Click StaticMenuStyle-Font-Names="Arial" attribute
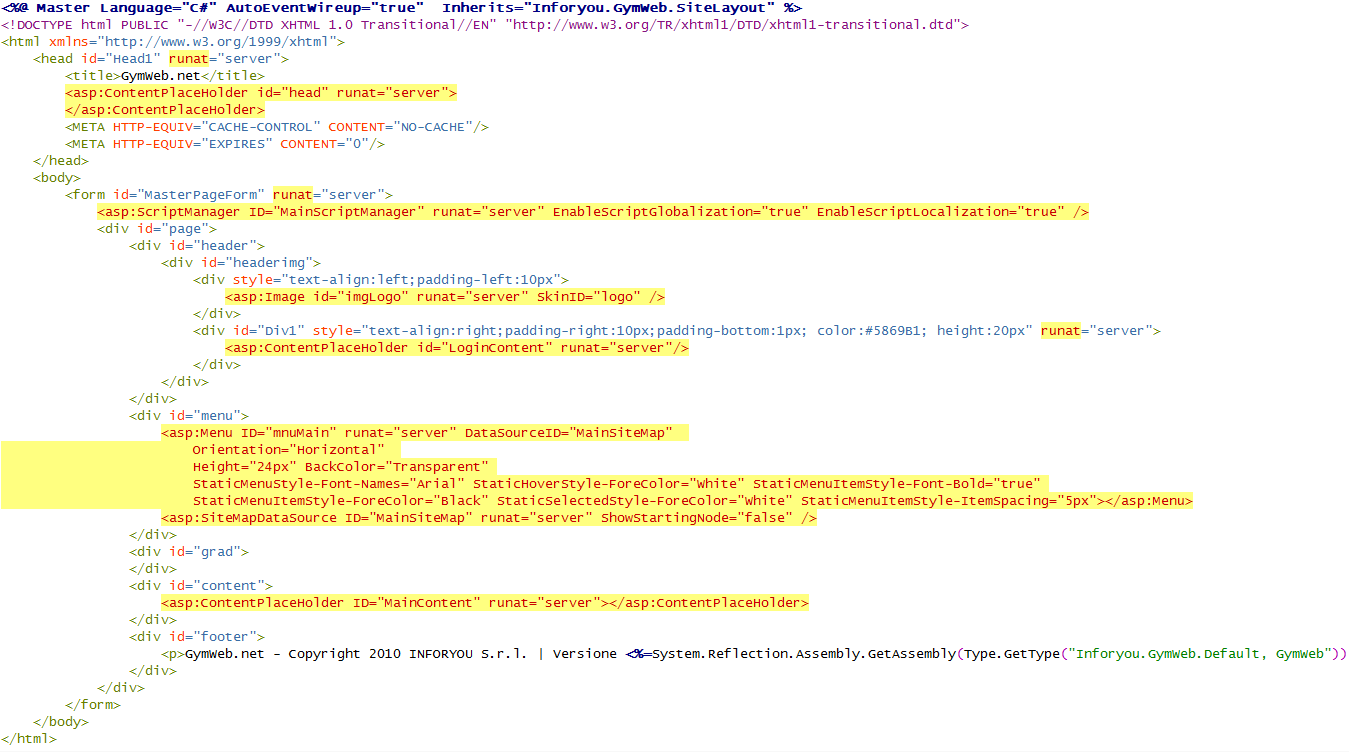The image size is (1349, 752). click(x=329, y=483)
